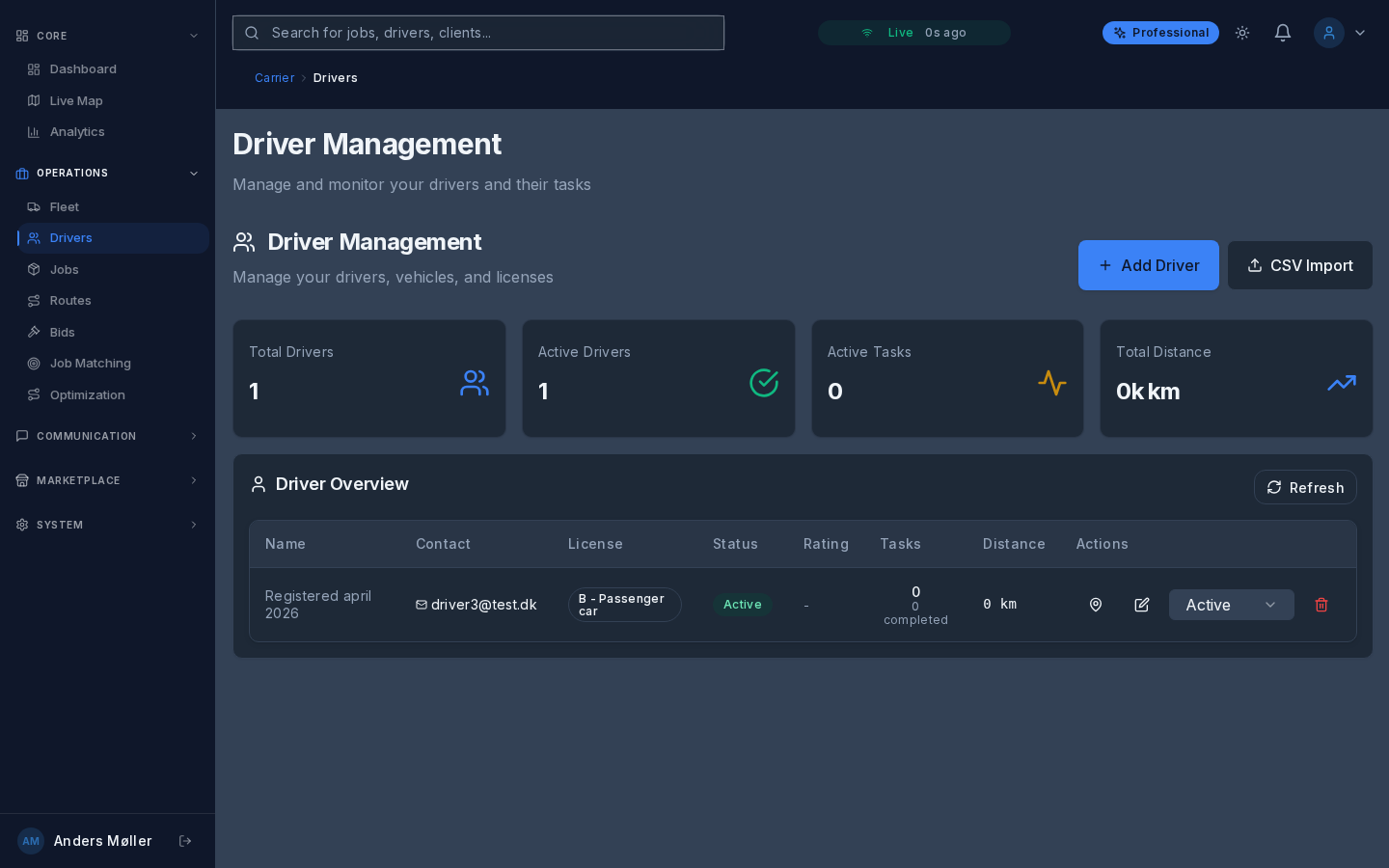Delete driver using red trash icon
Image resolution: width=1389 pixels, height=868 pixels.
point(1321,605)
